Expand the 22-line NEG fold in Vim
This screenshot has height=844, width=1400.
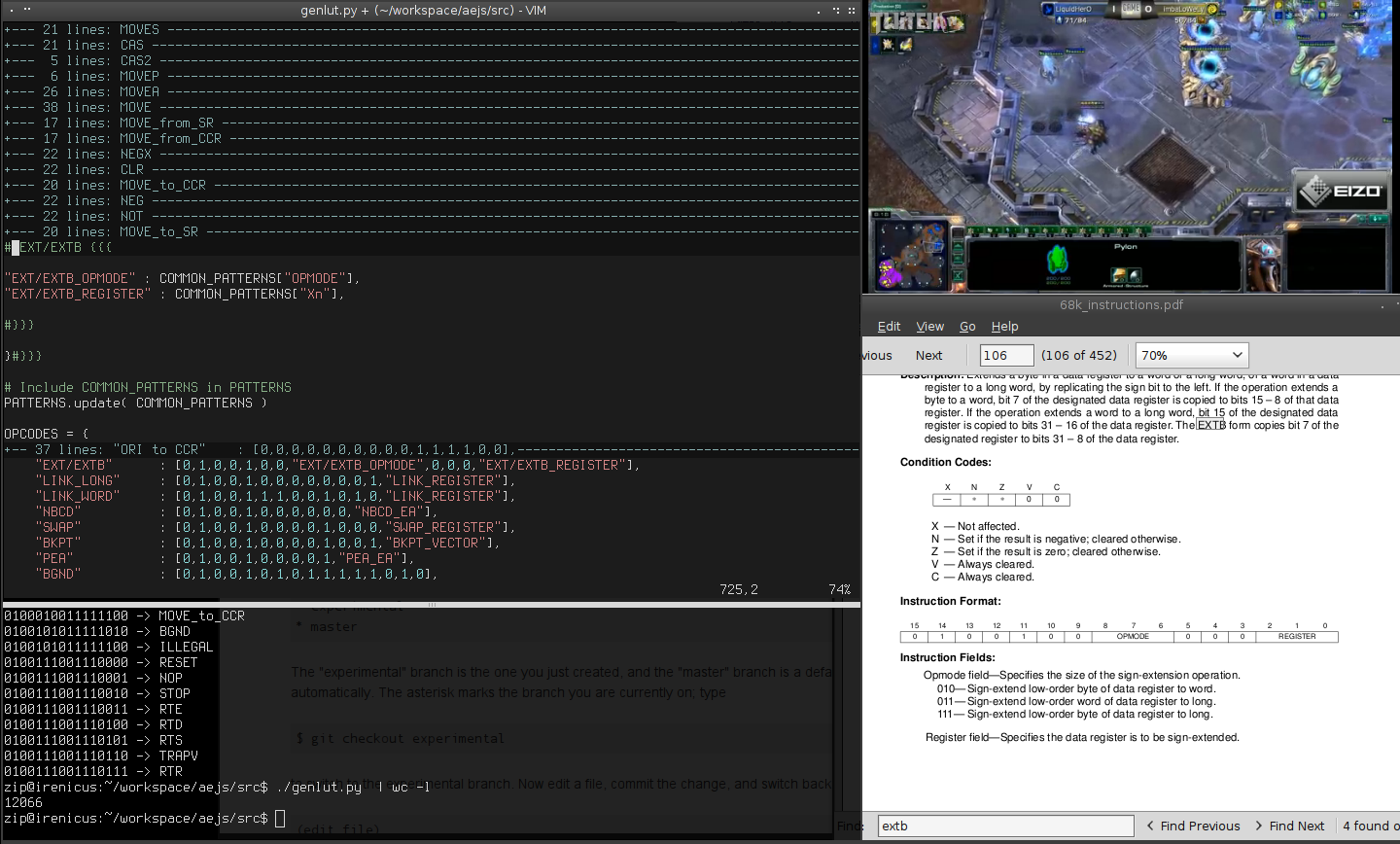point(431,200)
